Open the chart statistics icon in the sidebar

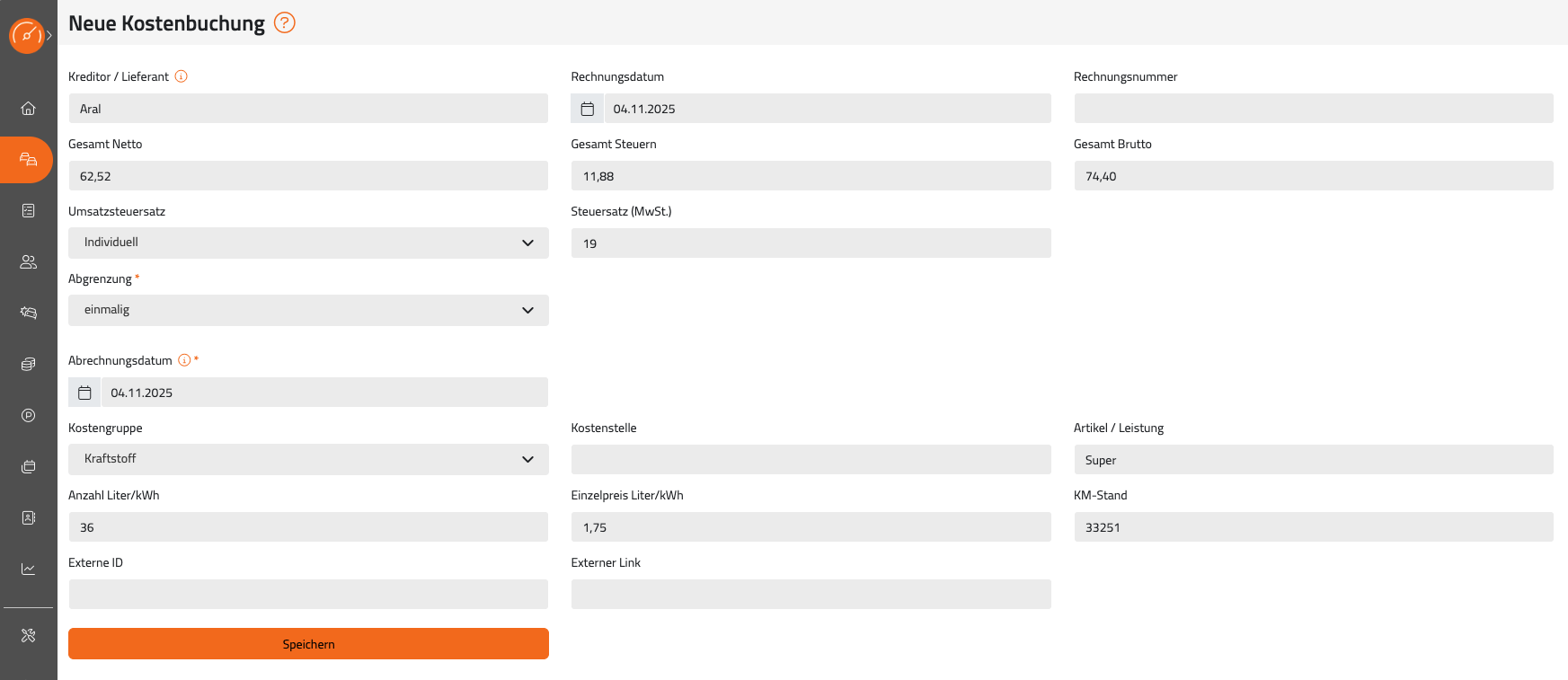(28, 570)
